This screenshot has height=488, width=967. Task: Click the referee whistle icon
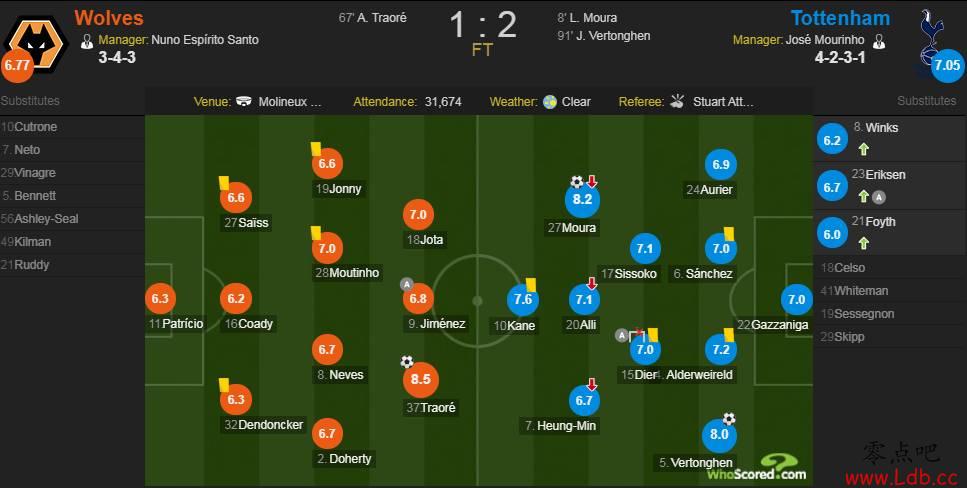(677, 102)
